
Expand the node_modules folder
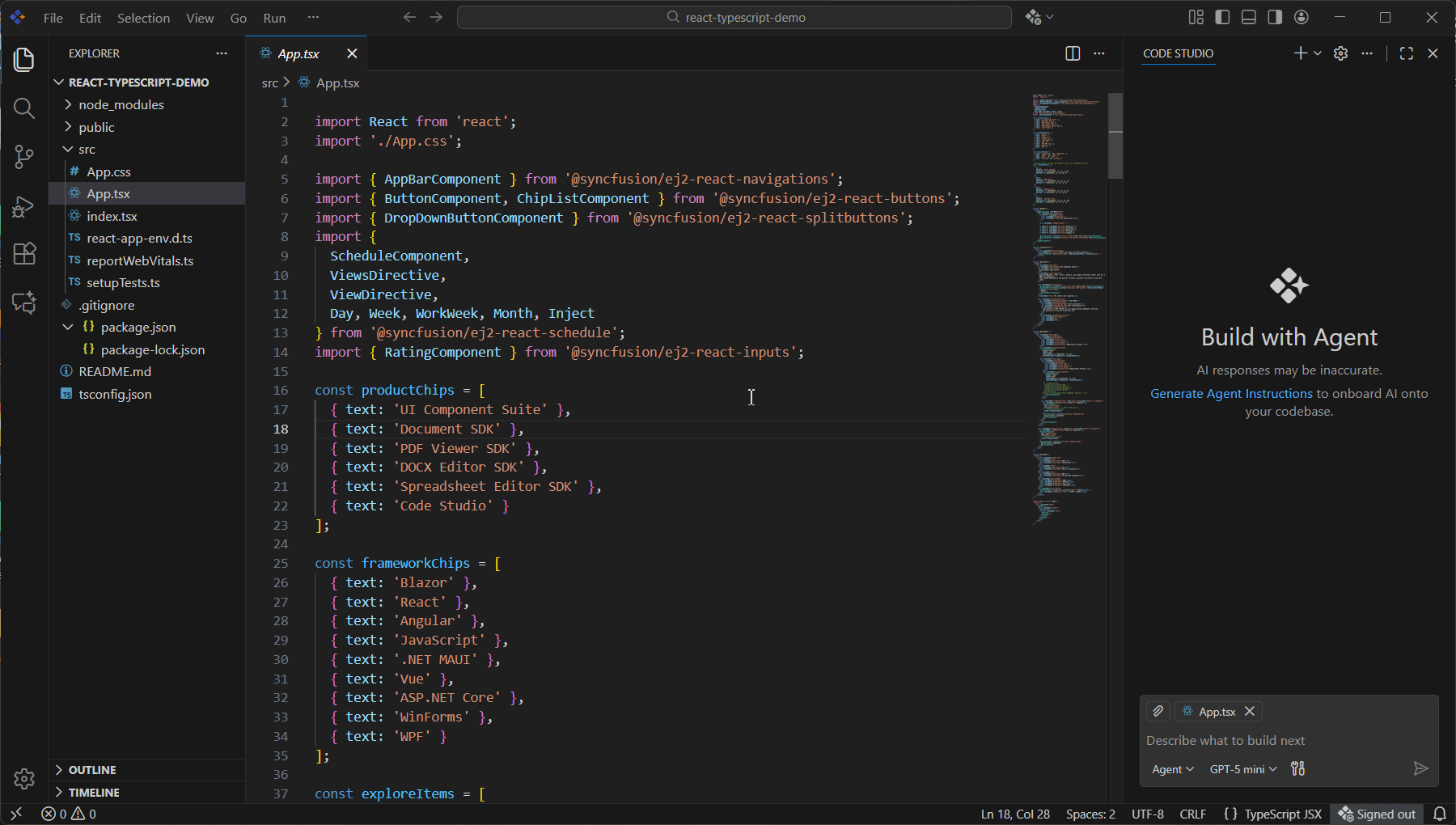coord(121,104)
